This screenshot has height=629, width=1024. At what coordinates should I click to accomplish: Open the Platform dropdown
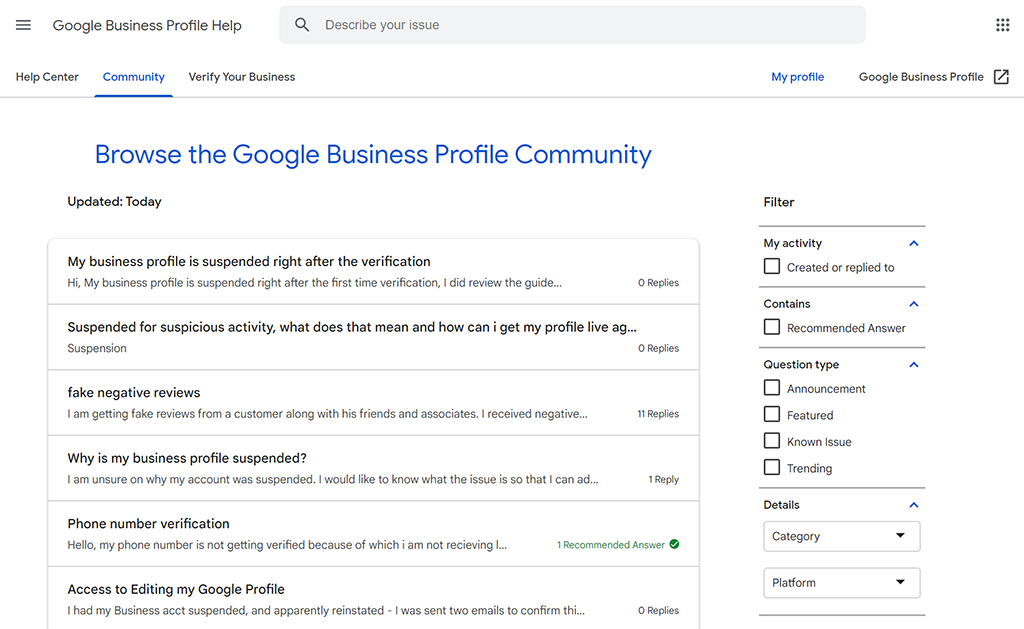pyautogui.click(x=842, y=583)
